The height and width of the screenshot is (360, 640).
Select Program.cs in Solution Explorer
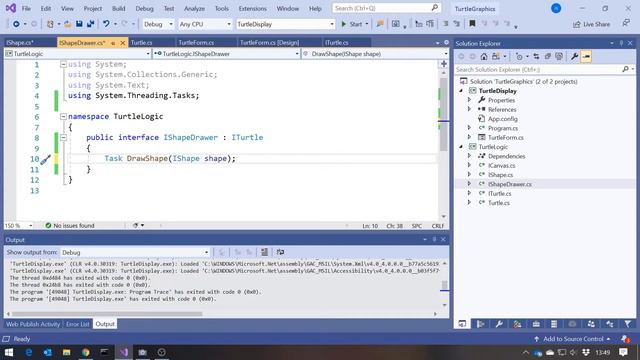(502, 128)
